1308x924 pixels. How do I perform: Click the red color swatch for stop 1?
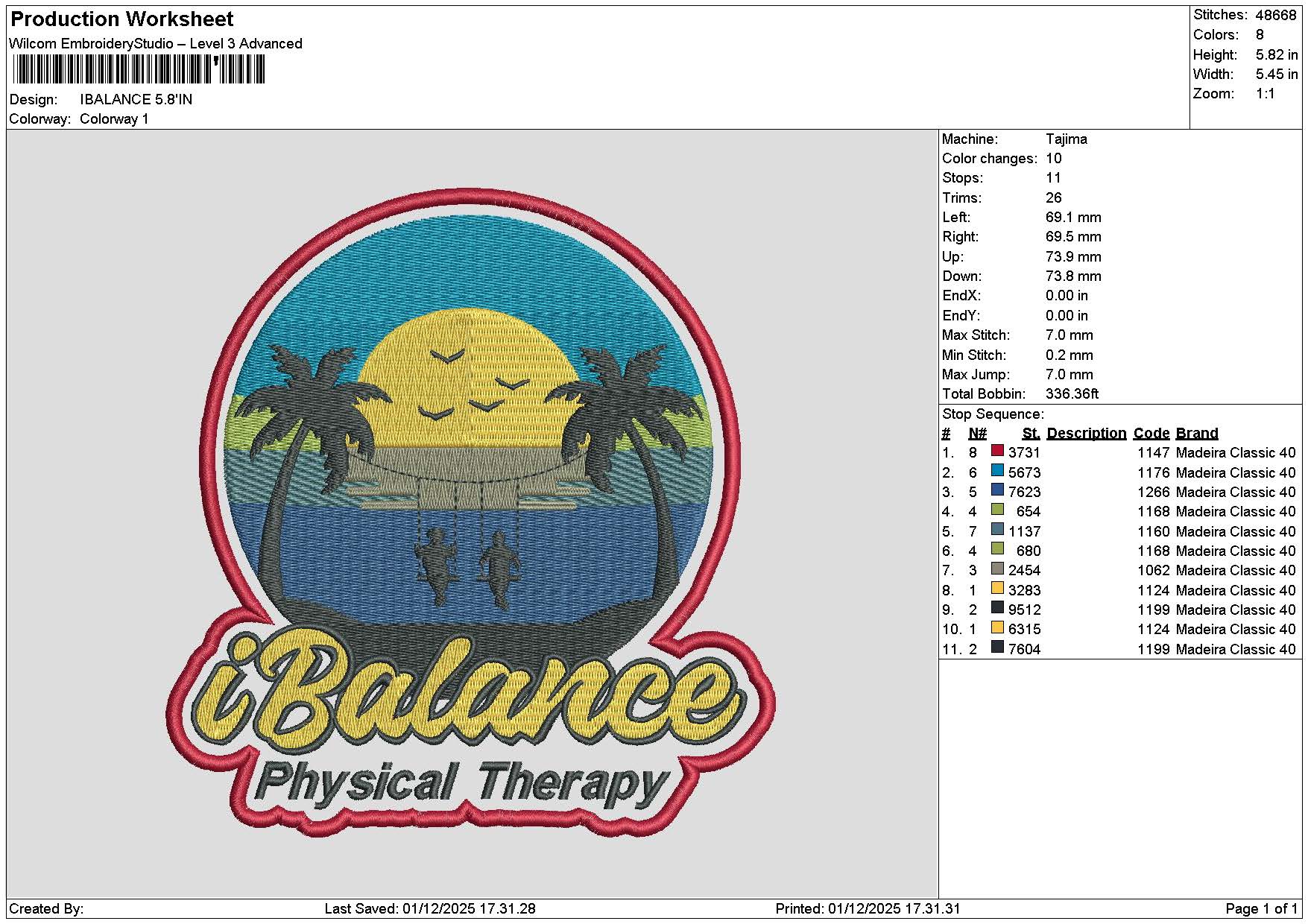click(997, 451)
